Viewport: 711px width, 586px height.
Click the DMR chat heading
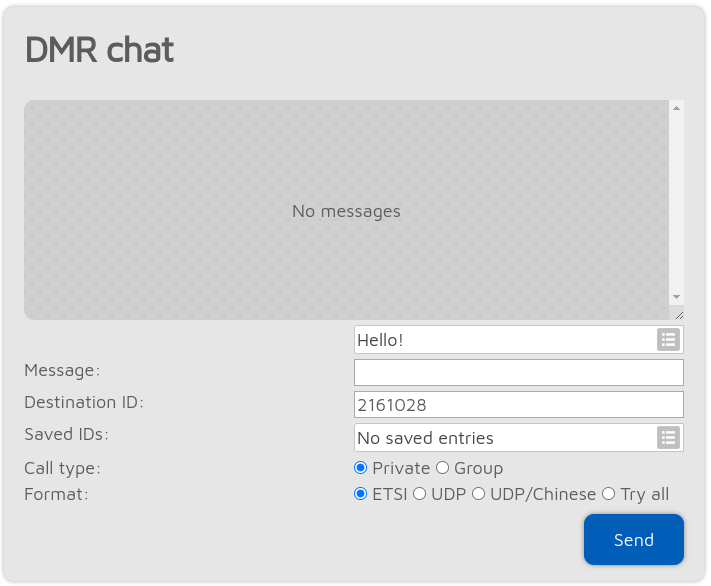point(99,49)
